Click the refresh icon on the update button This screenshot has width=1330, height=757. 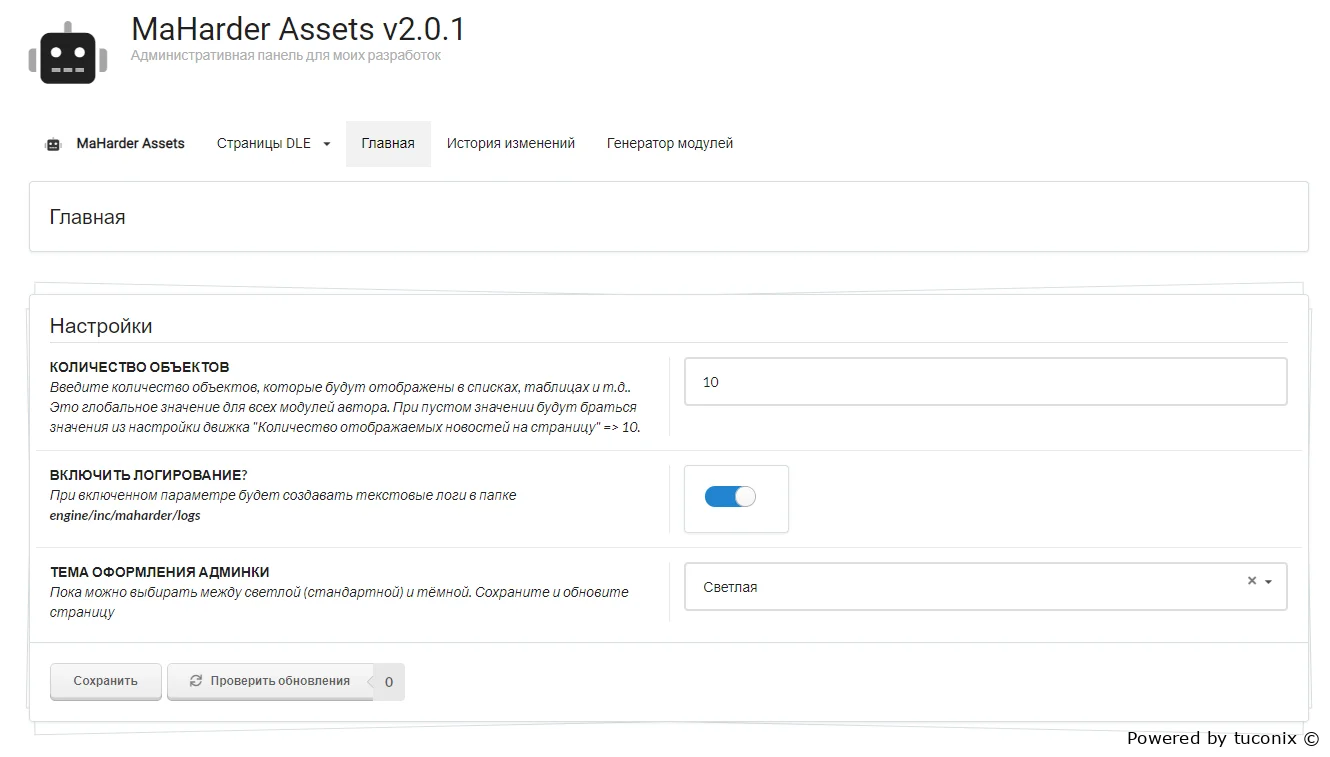tap(196, 681)
